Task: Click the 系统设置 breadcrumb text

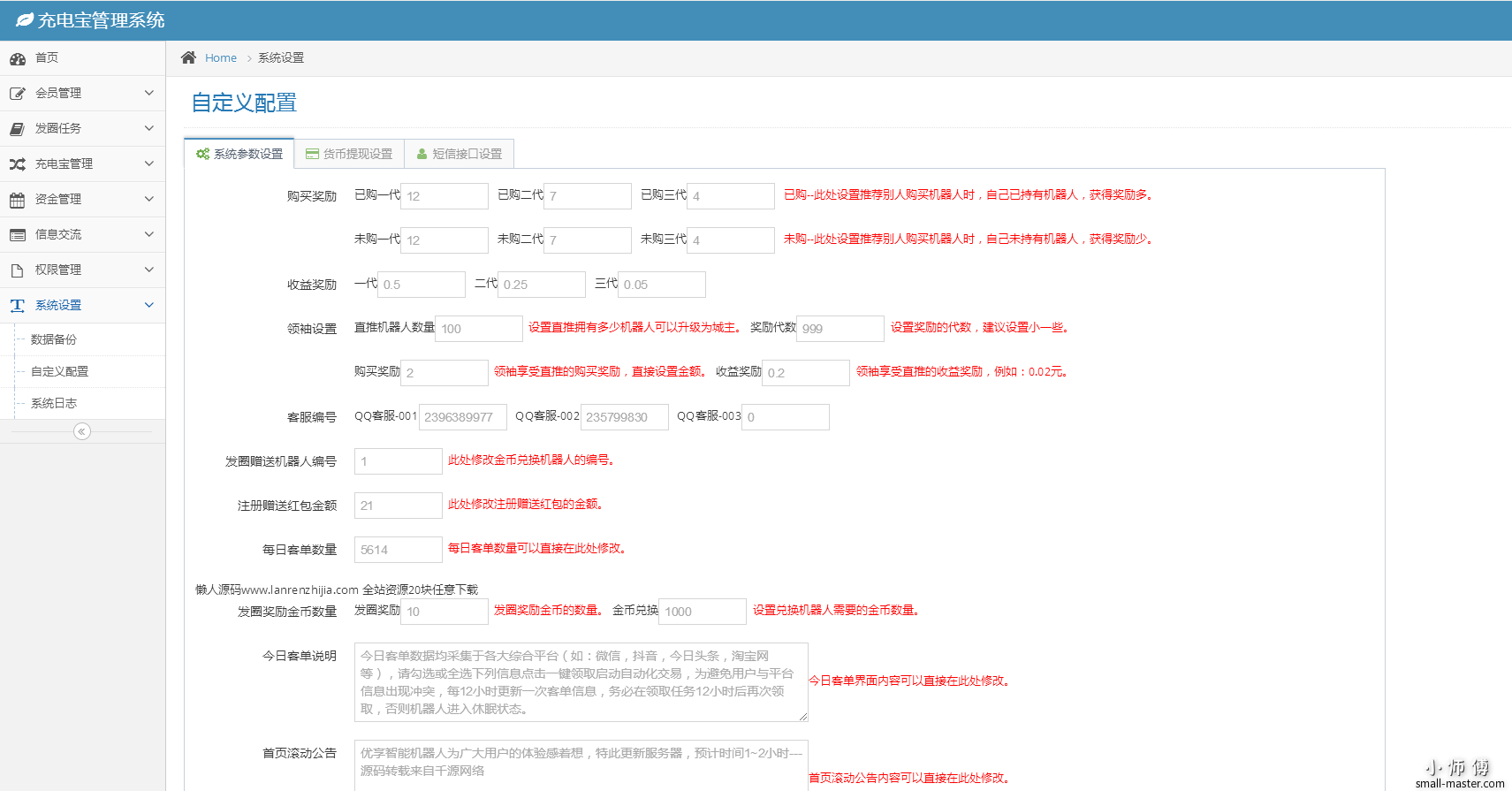Action: tap(281, 58)
